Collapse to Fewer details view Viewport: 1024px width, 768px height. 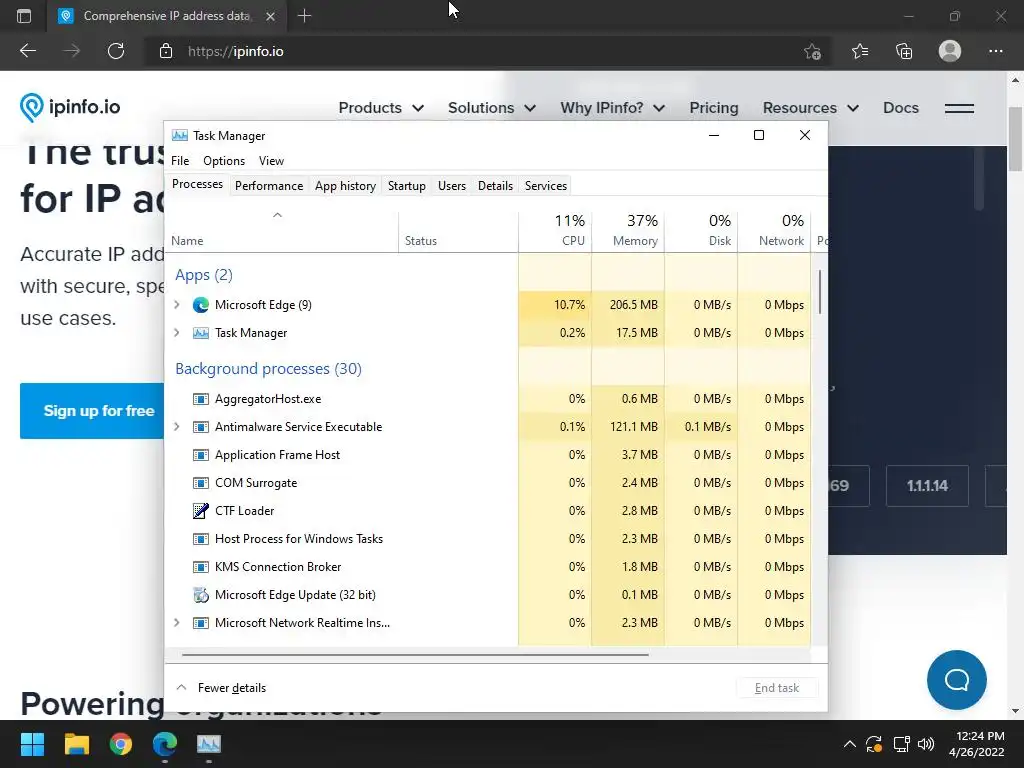tap(221, 688)
